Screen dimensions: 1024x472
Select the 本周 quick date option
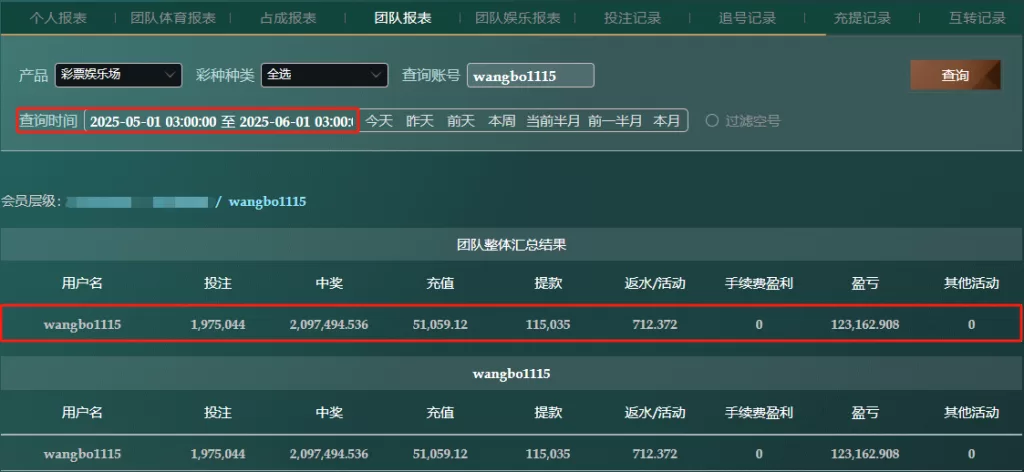[502, 121]
